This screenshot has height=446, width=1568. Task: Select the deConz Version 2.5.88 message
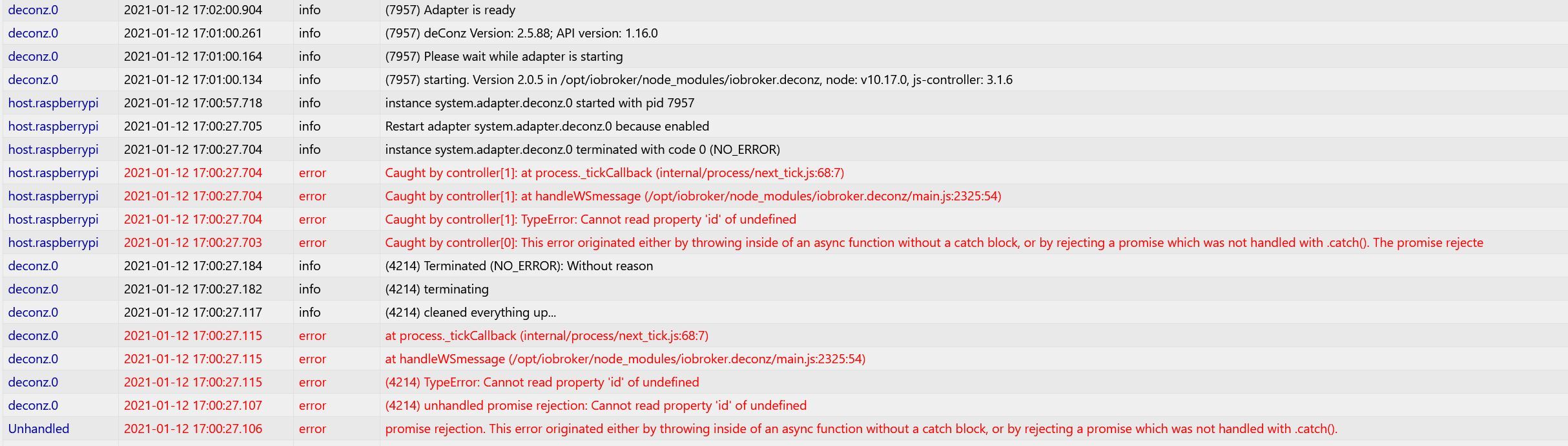coord(521,33)
